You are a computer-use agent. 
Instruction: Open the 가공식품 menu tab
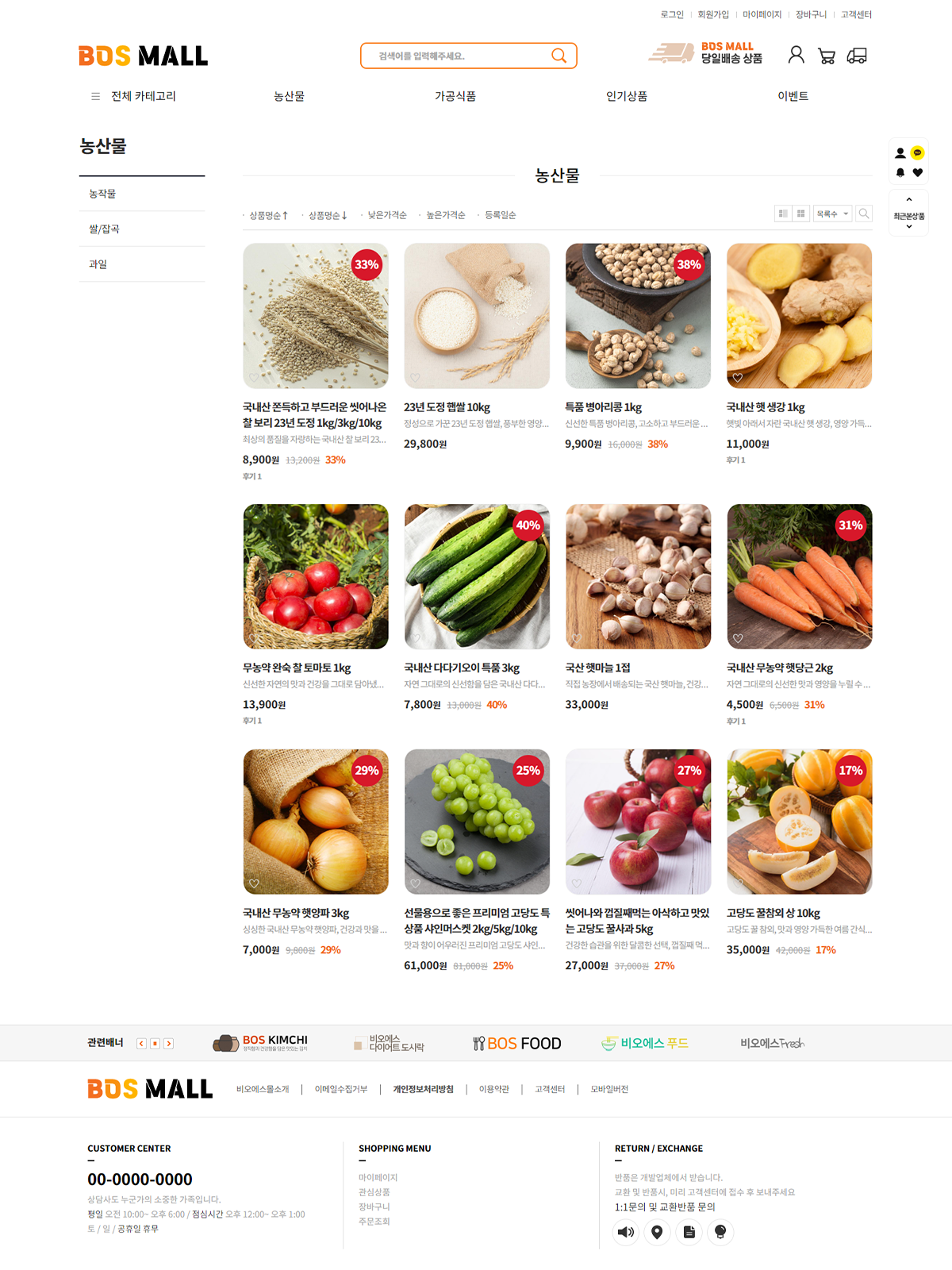[455, 96]
